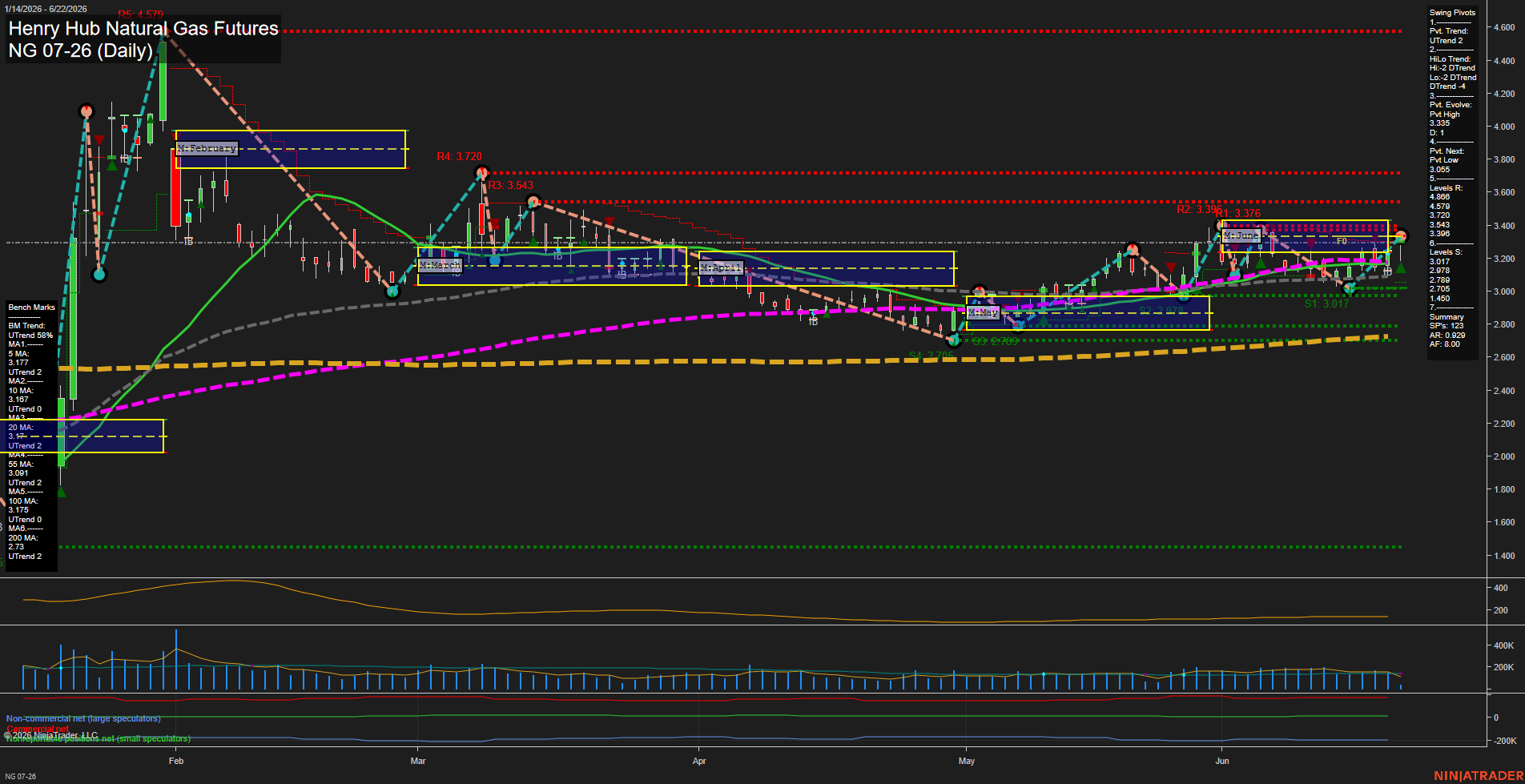The width and height of the screenshot is (1525, 784).
Task: Select the M:June monthly range label
Action: 1241,235
